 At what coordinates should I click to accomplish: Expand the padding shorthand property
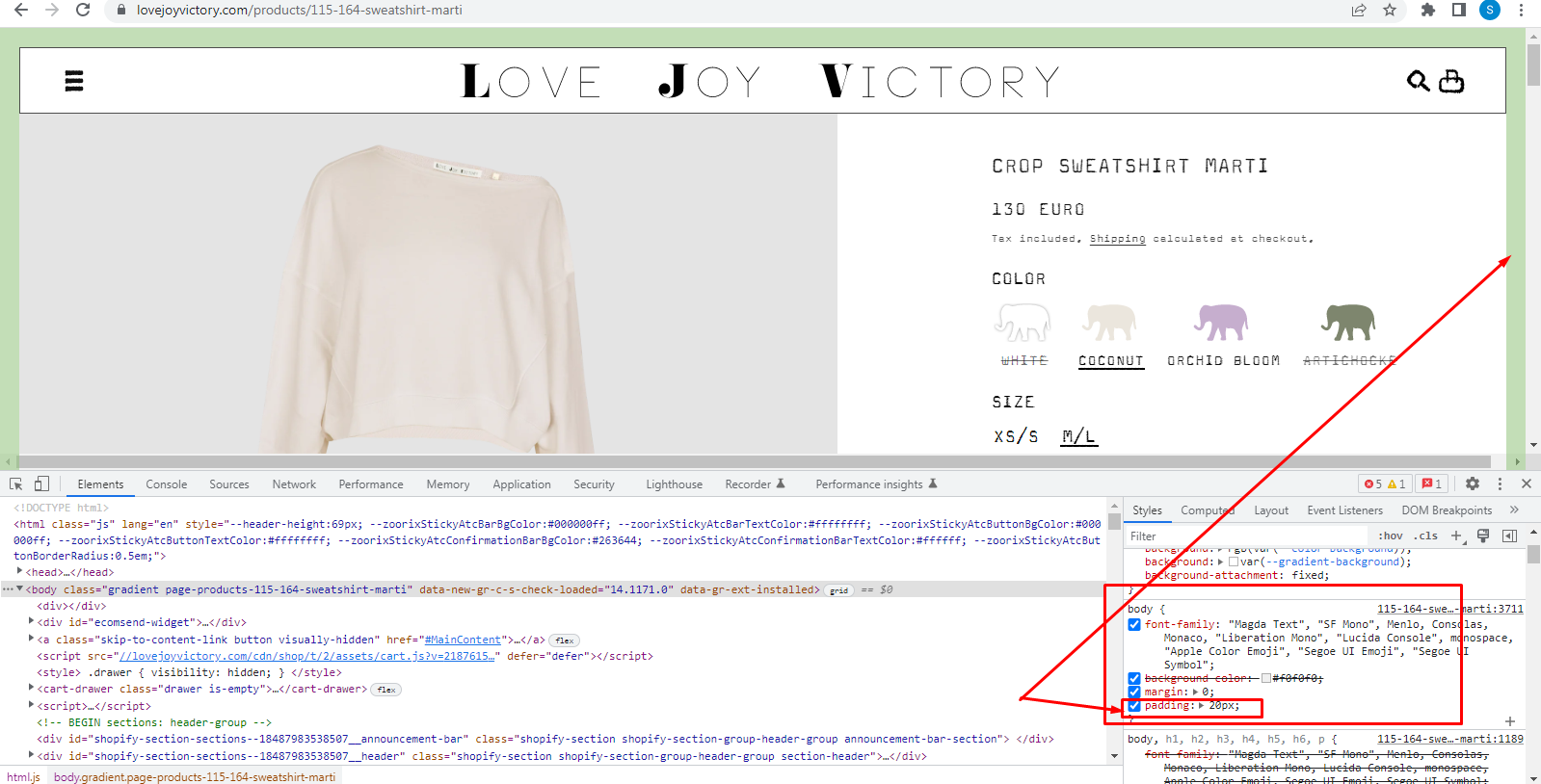point(1202,706)
